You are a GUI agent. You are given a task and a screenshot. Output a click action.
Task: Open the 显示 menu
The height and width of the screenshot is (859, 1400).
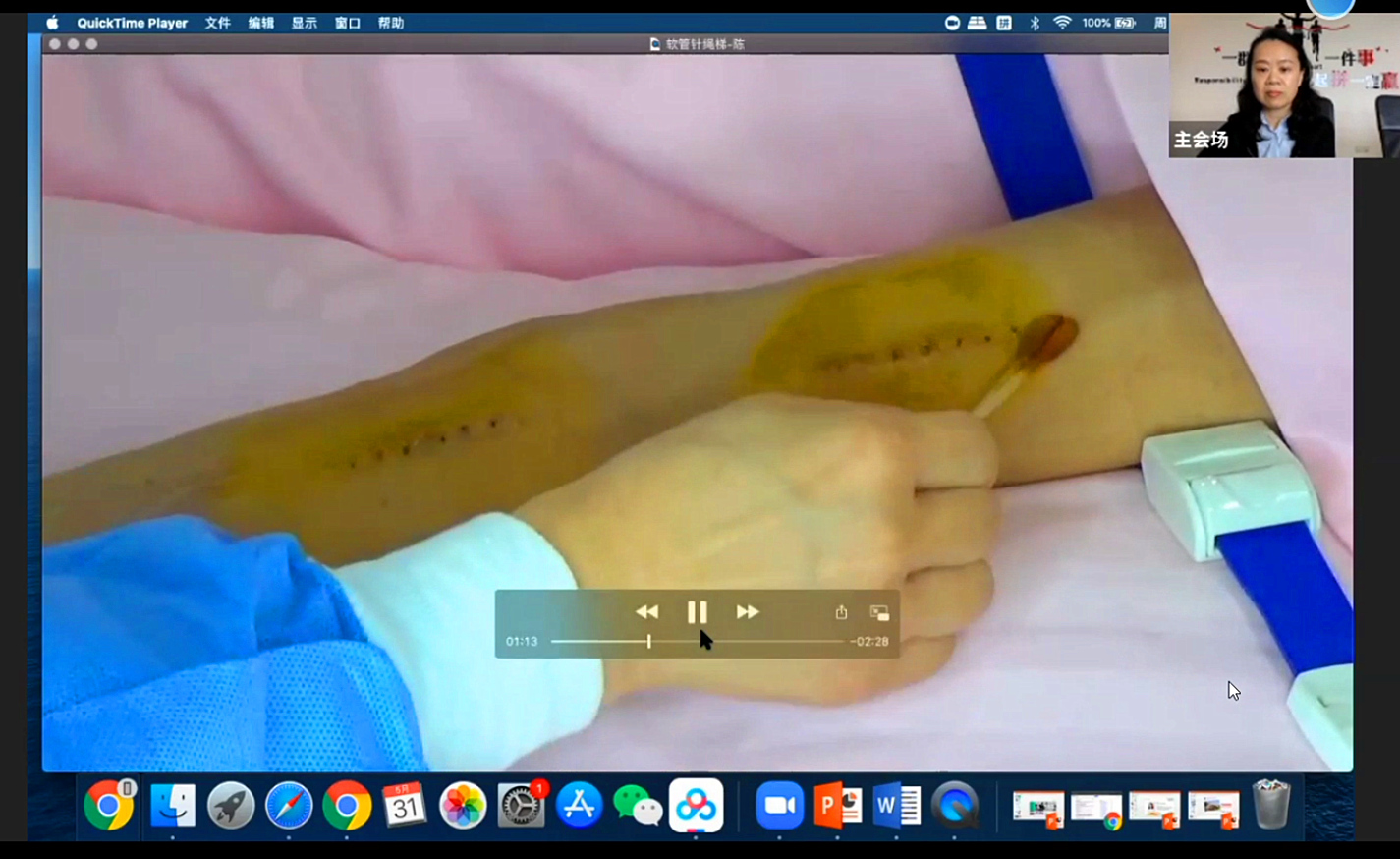(304, 23)
